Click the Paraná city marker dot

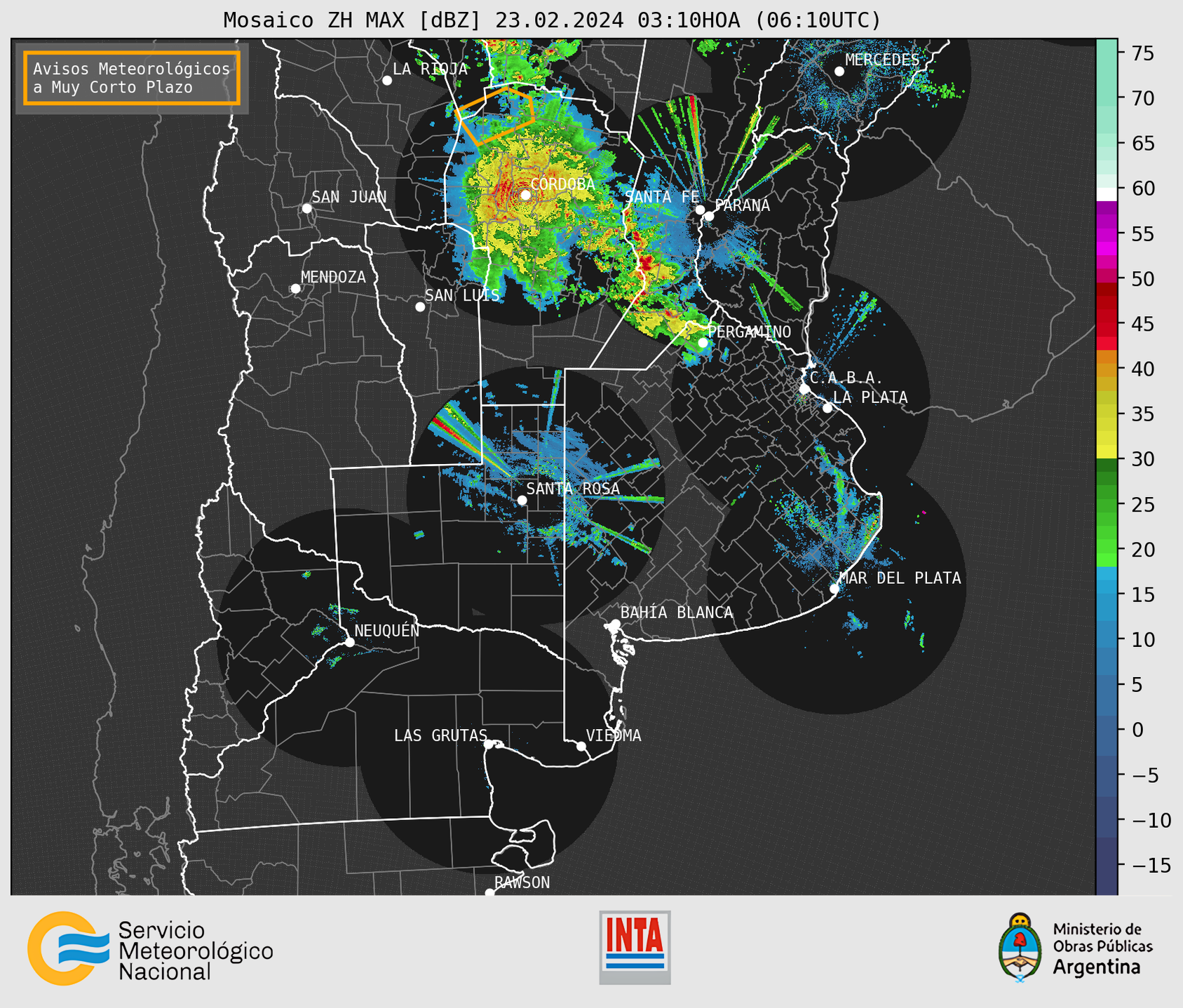(x=709, y=216)
